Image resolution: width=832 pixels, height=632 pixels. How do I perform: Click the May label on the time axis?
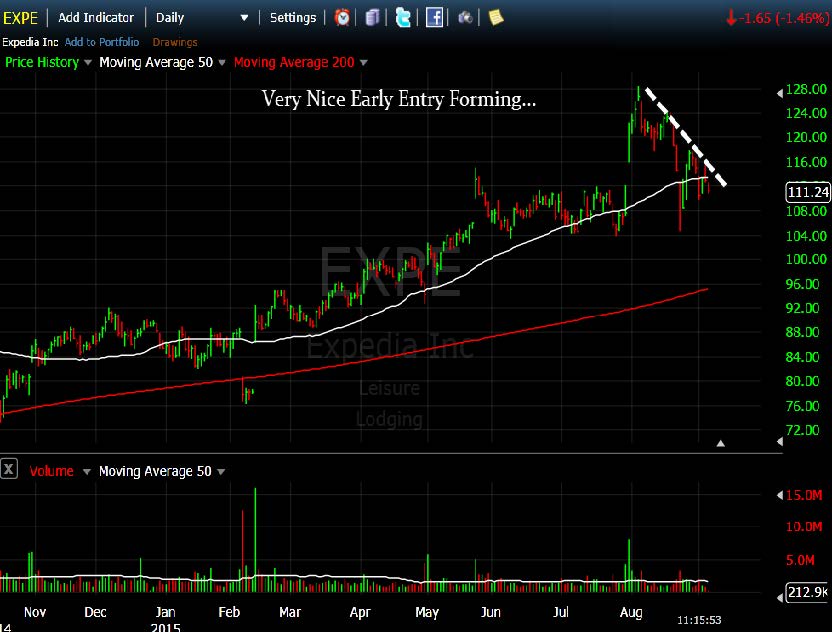pyautogui.click(x=427, y=613)
